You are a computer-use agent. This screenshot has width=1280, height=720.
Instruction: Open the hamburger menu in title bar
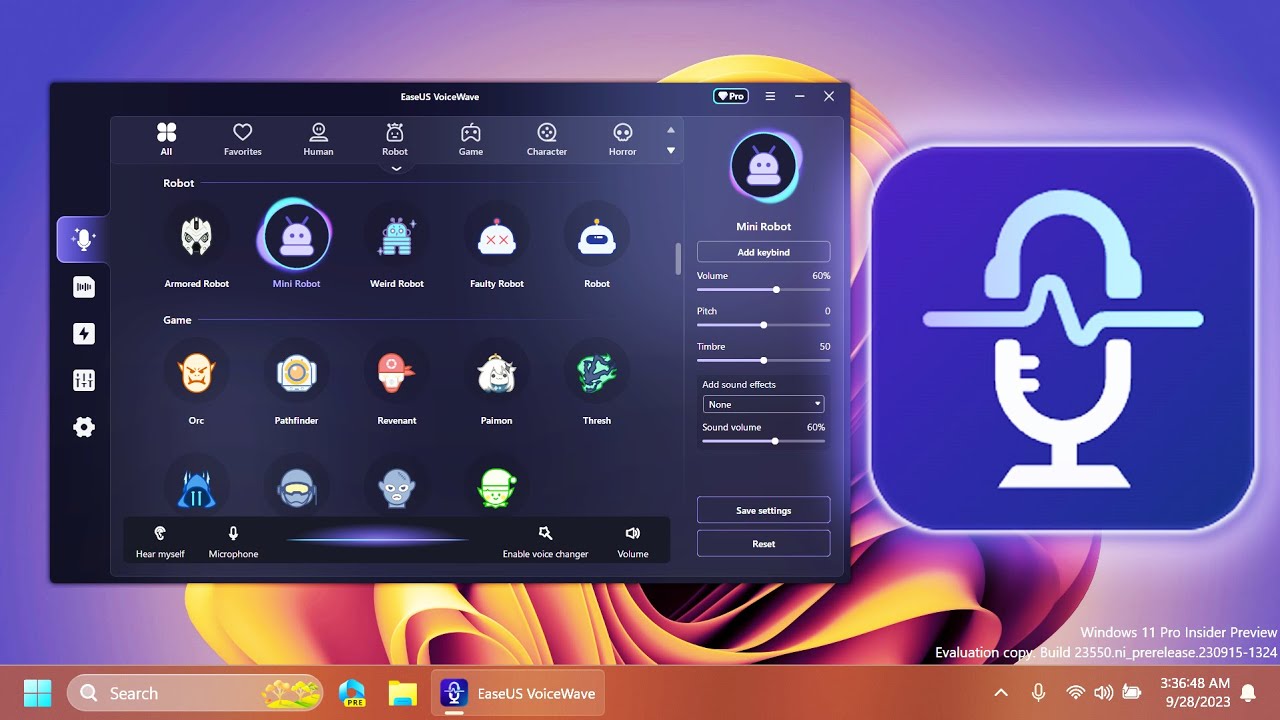click(x=770, y=96)
